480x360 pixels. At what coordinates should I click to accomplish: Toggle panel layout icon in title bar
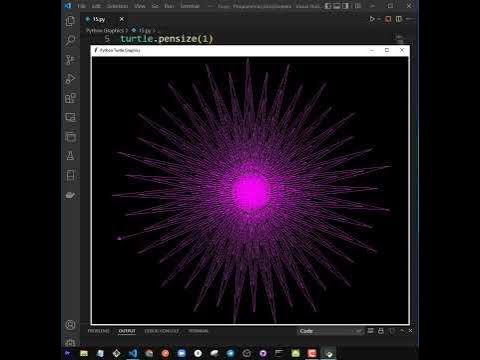tap(337, 6)
